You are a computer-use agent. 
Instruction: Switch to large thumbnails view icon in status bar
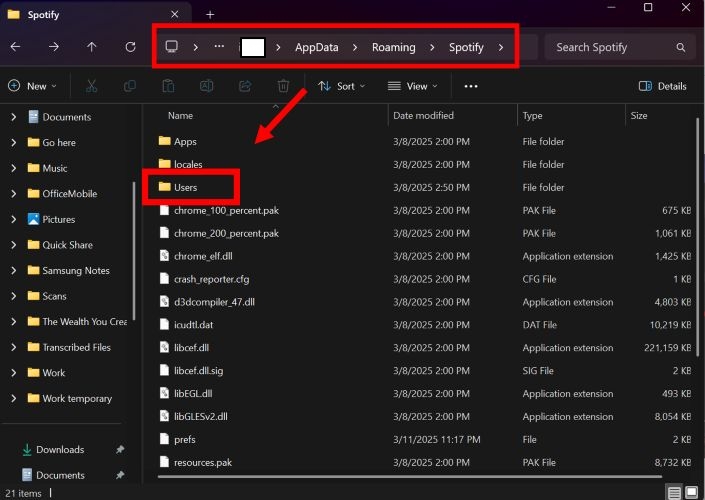(x=692, y=493)
